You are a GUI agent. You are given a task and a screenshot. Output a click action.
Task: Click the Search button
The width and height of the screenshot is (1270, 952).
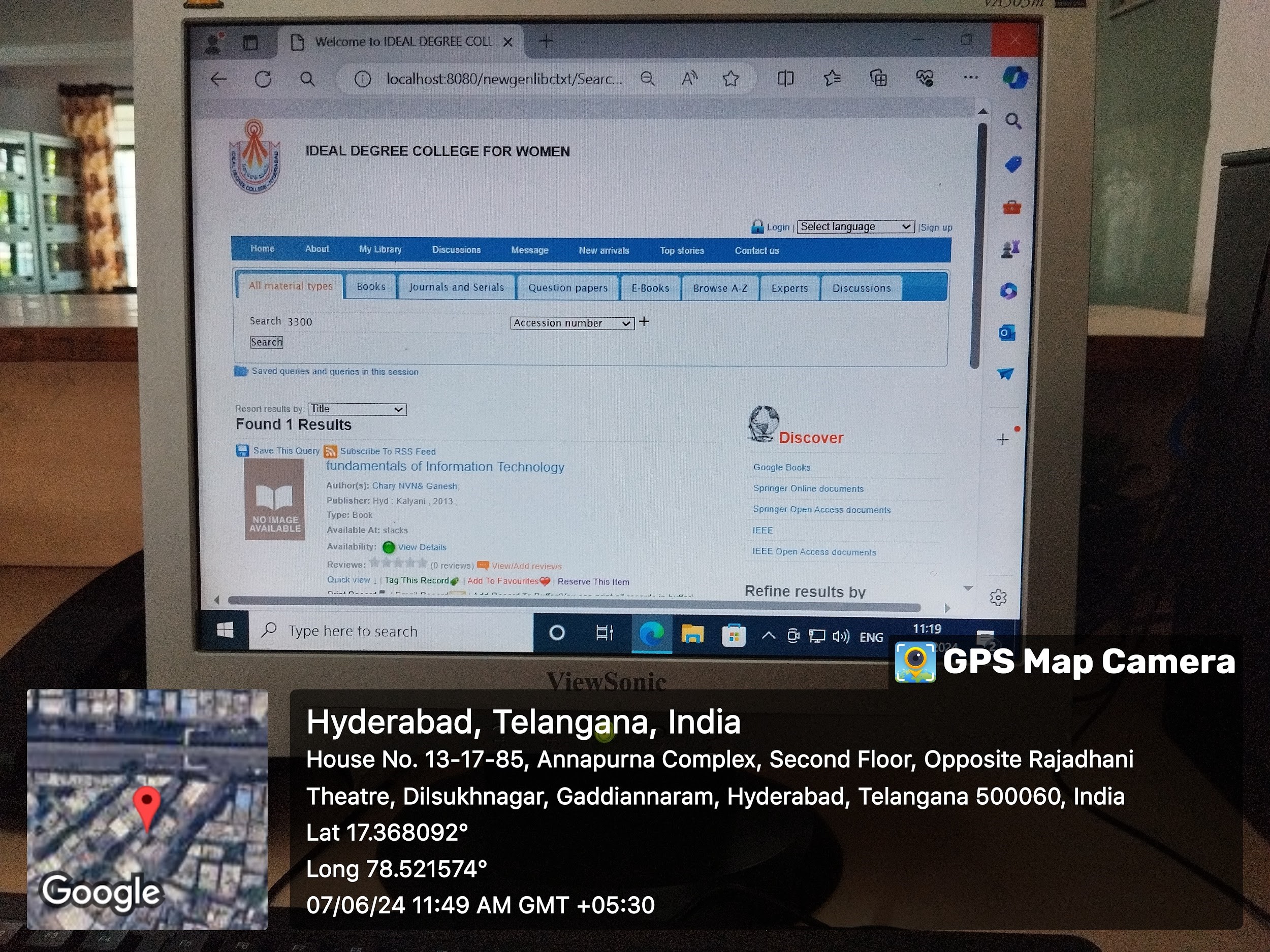pyautogui.click(x=266, y=342)
